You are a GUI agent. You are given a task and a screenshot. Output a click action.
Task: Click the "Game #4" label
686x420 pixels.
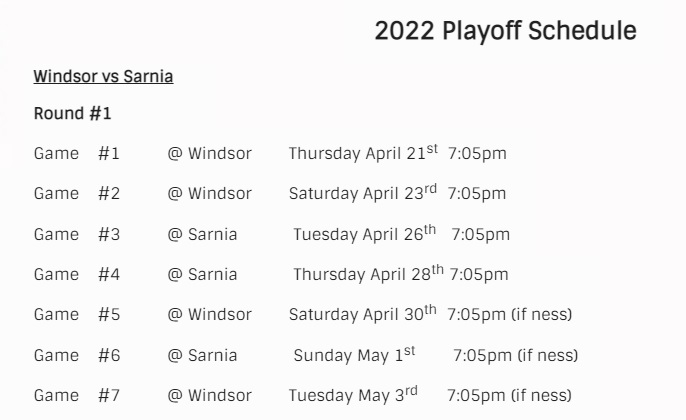pyautogui.click(x=77, y=274)
